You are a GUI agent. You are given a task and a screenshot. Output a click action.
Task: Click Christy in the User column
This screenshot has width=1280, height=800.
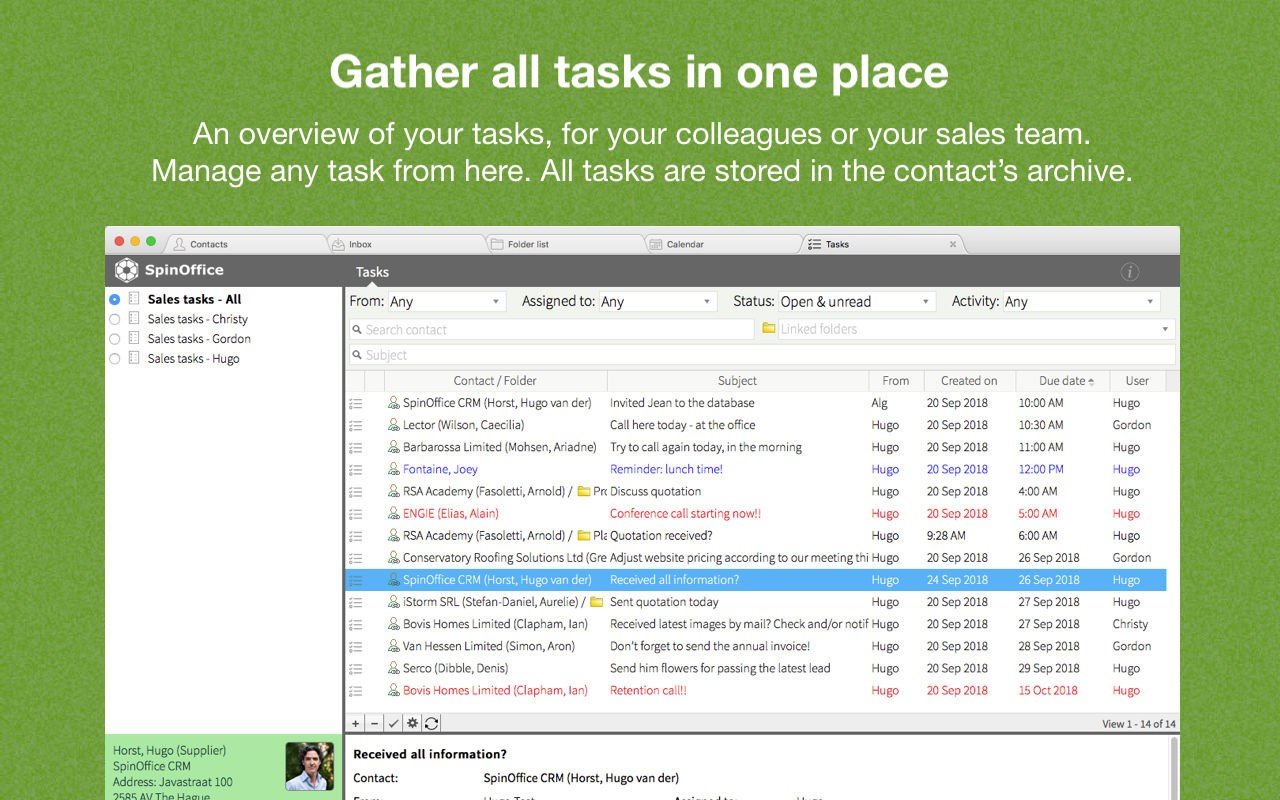click(1130, 624)
